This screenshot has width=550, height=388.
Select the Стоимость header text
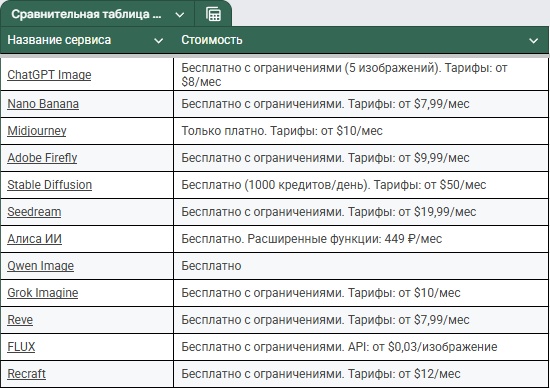click(212, 40)
